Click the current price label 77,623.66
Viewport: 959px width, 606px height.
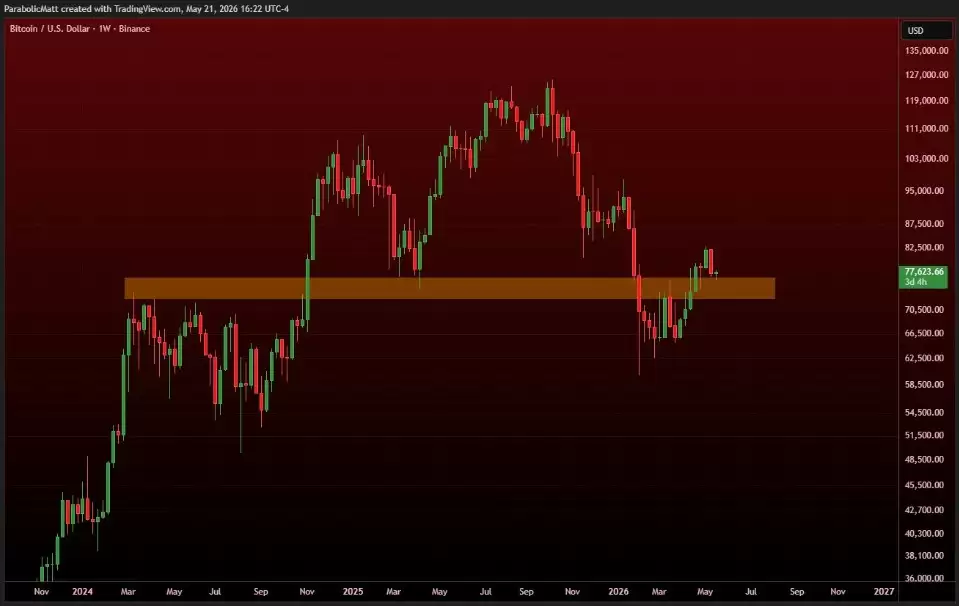(924, 272)
